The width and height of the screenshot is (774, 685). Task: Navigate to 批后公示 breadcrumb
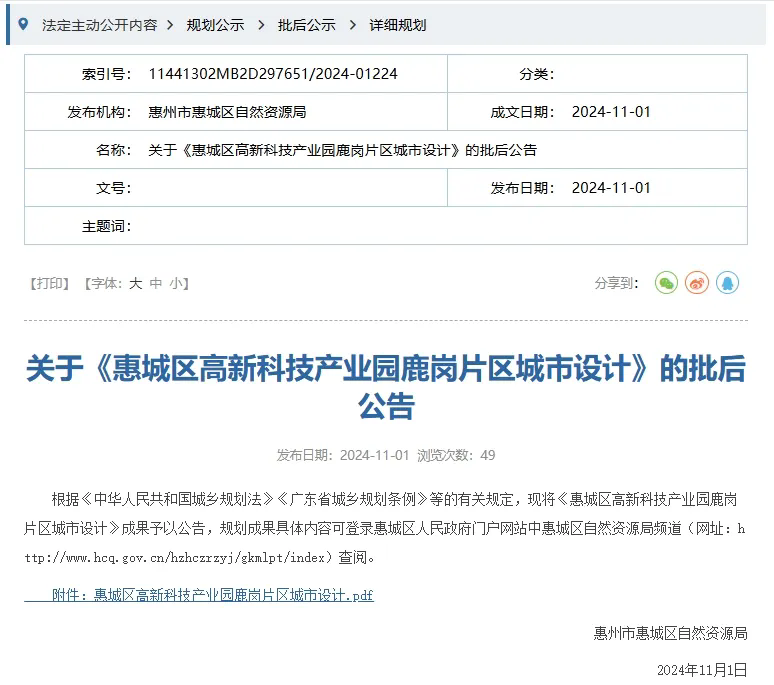tap(306, 24)
